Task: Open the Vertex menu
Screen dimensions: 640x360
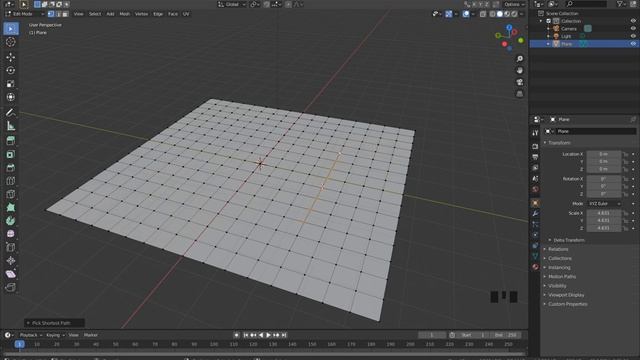Action: pos(141,14)
